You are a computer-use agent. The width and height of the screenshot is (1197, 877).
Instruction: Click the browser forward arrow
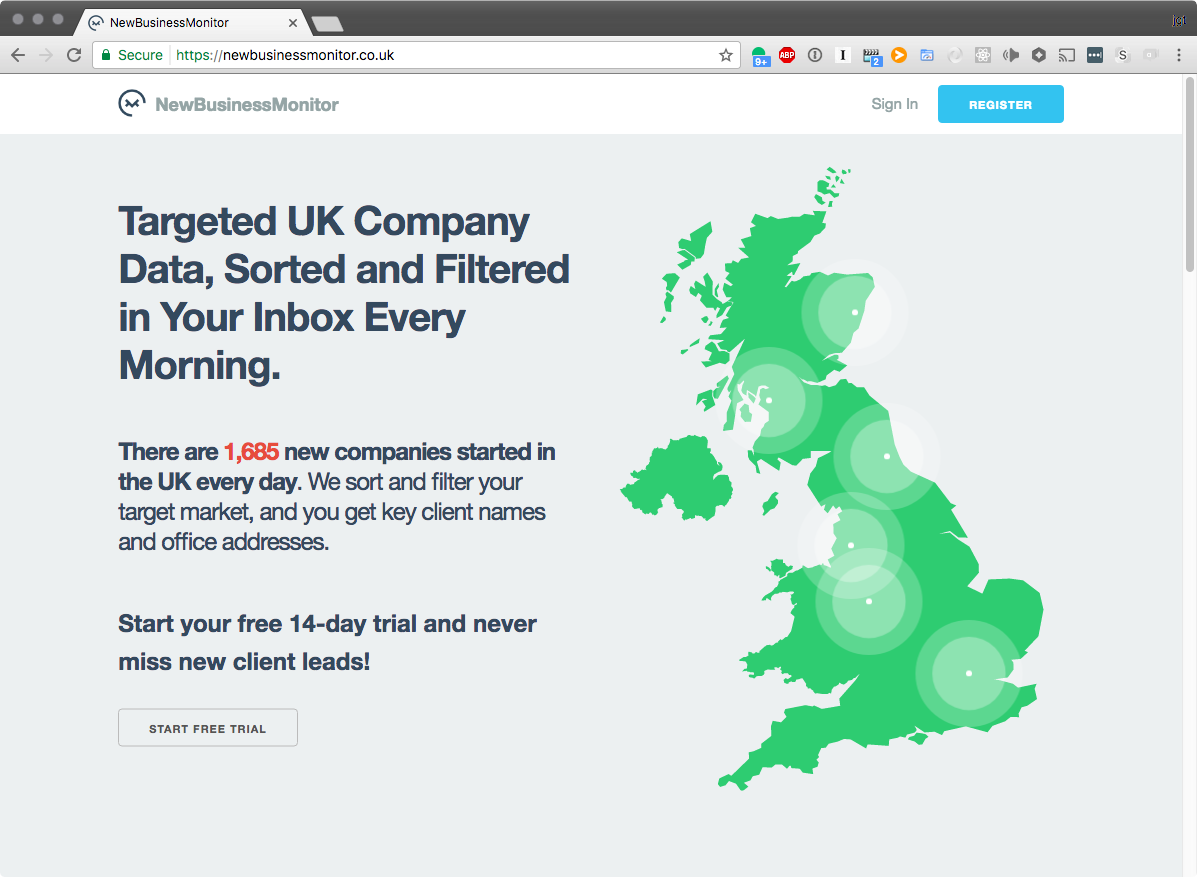coord(46,55)
